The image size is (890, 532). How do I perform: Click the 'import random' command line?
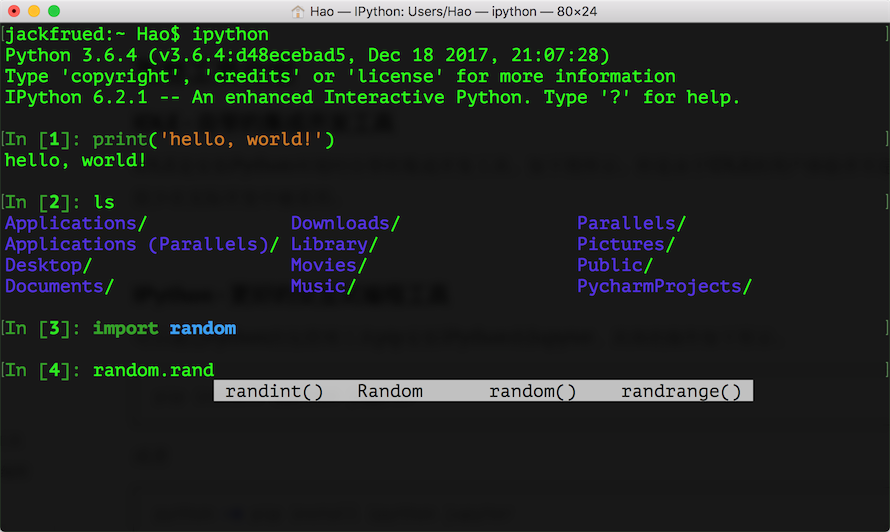164,329
